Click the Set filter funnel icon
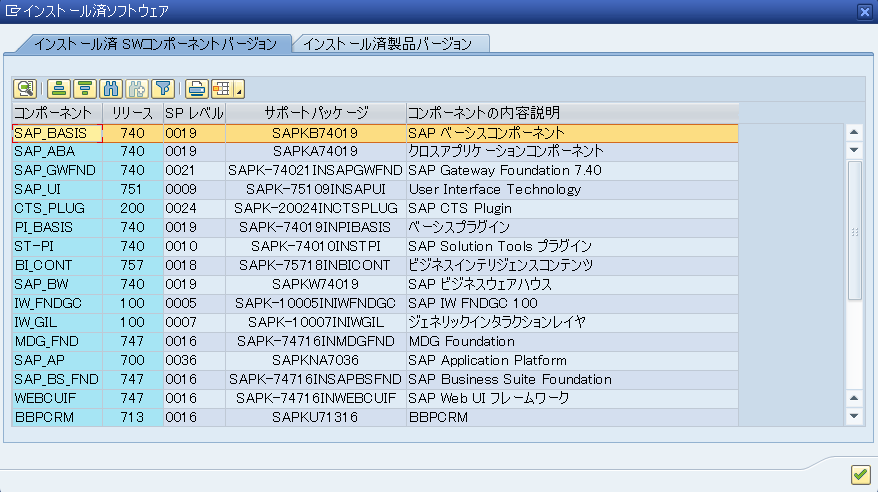This screenshot has height=492, width=878. 163,88
